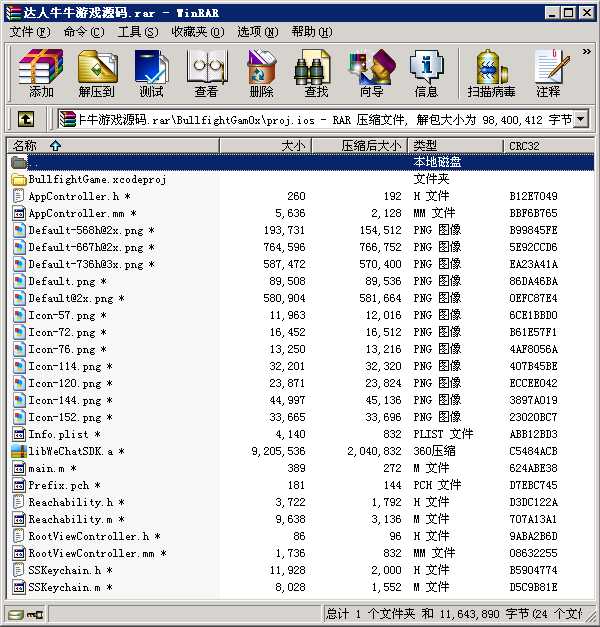
Task: Click the status bar drive icon
Action: [17, 614]
